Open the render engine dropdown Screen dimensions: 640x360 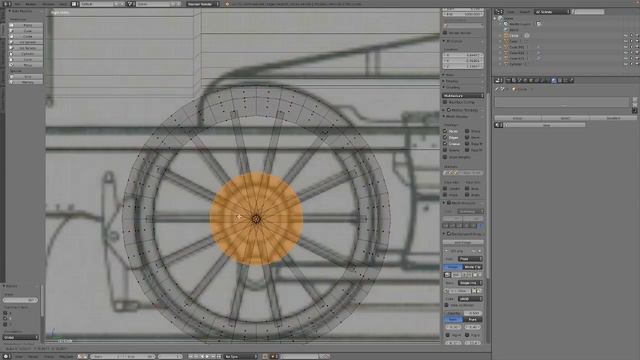[203, 4]
